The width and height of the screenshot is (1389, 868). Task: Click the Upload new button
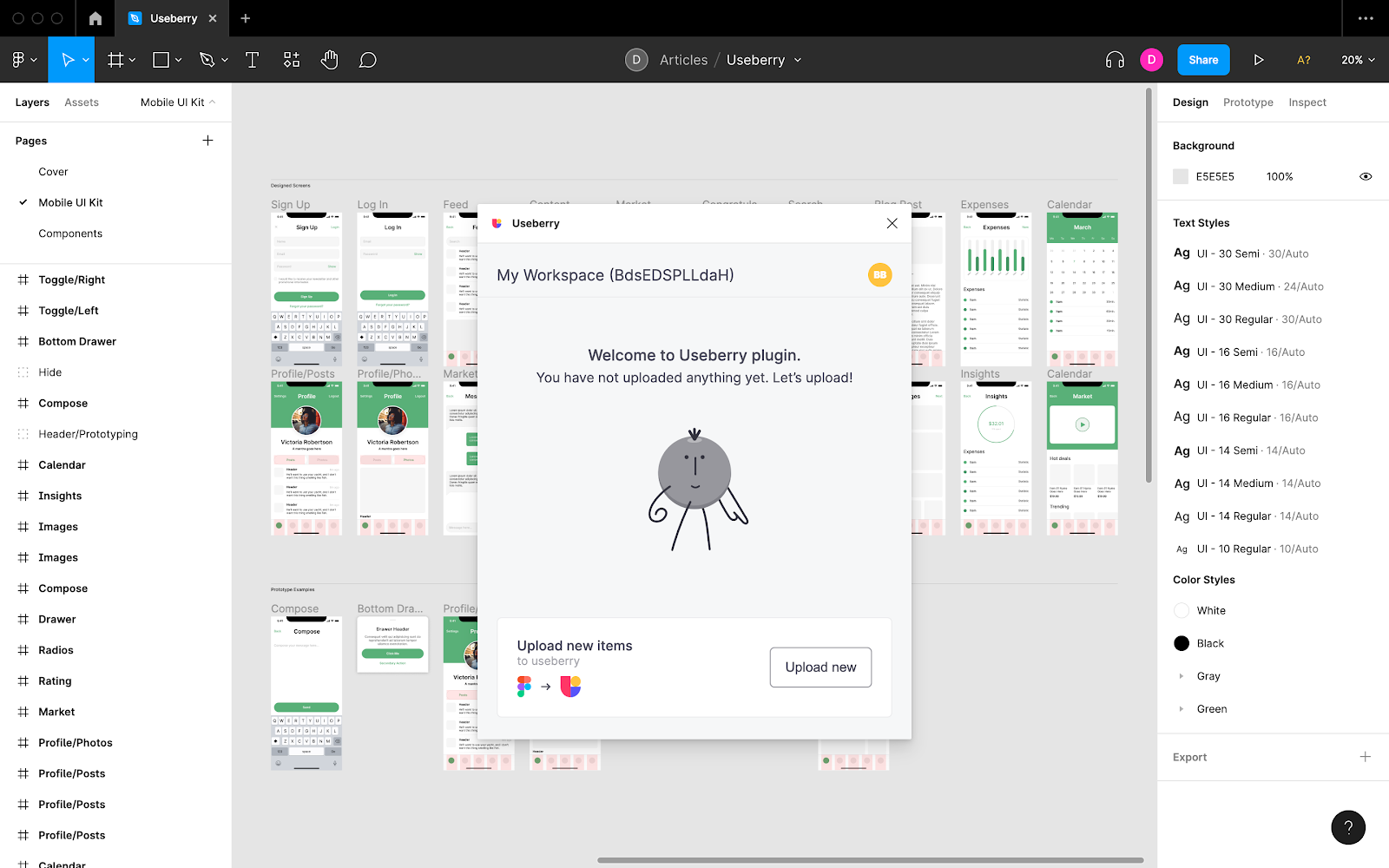tap(820, 667)
